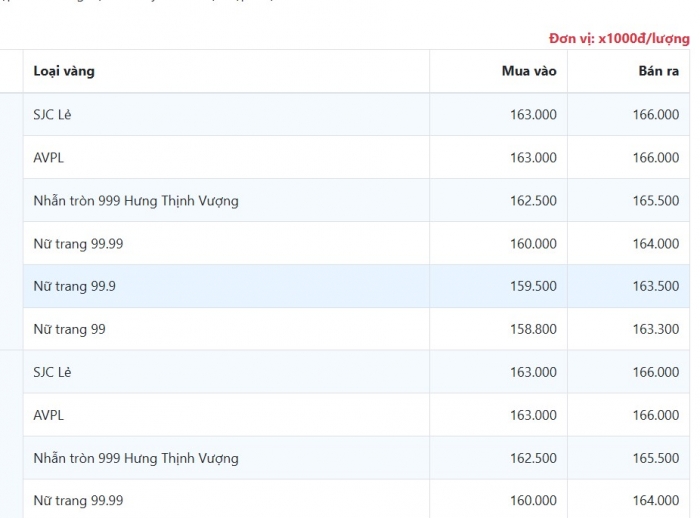Click the 159.500 buy price cell
Image resolution: width=700 pixels, height=518 pixels.
click(x=533, y=286)
